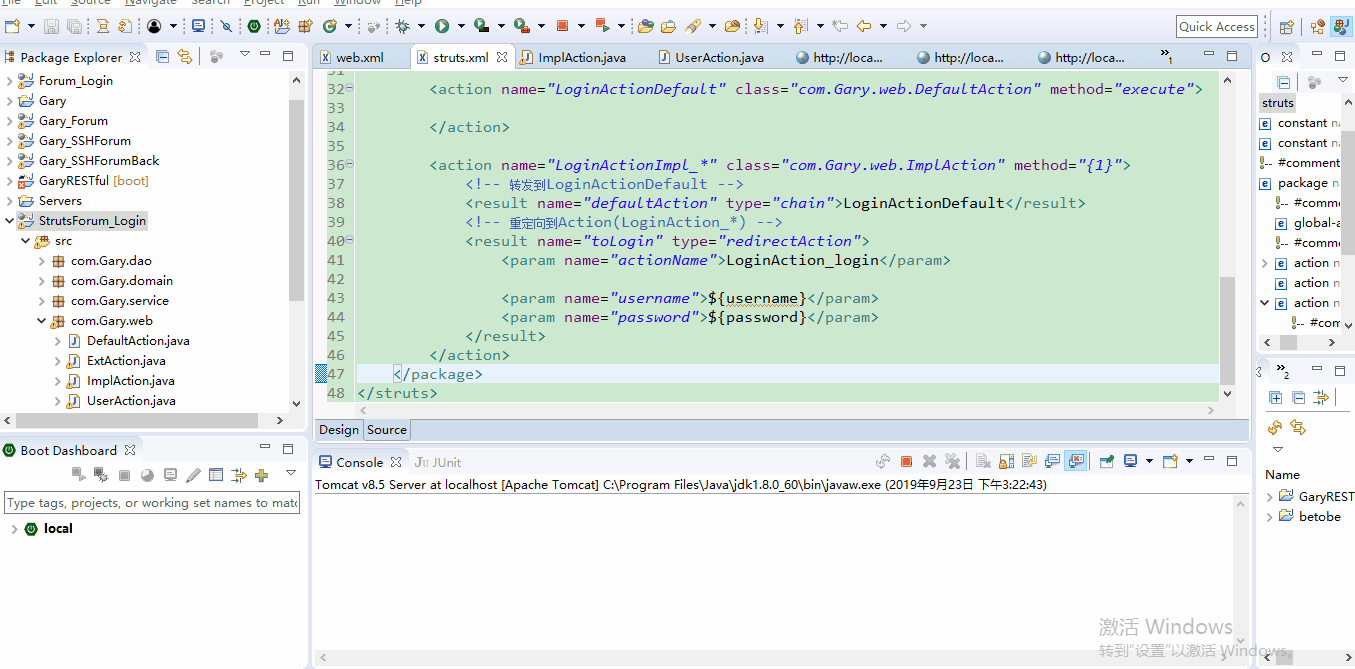Click the stop square icon in Boot Dashboard
Screen dimensions: 1355x669
point(124,475)
